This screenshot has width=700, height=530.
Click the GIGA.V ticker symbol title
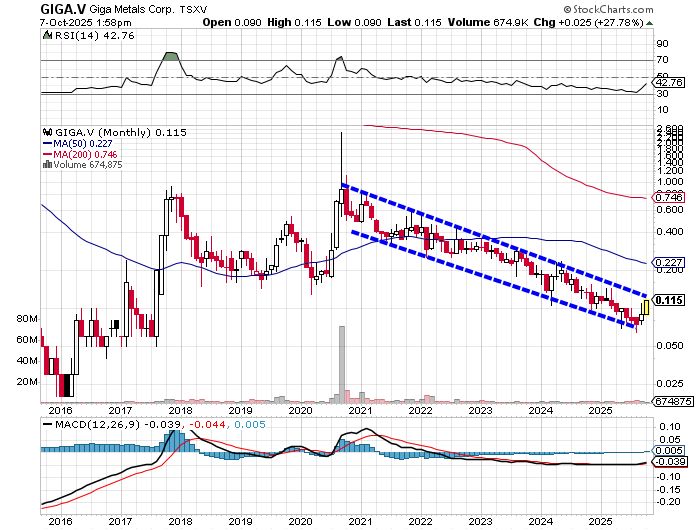click(x=63, y=8)
